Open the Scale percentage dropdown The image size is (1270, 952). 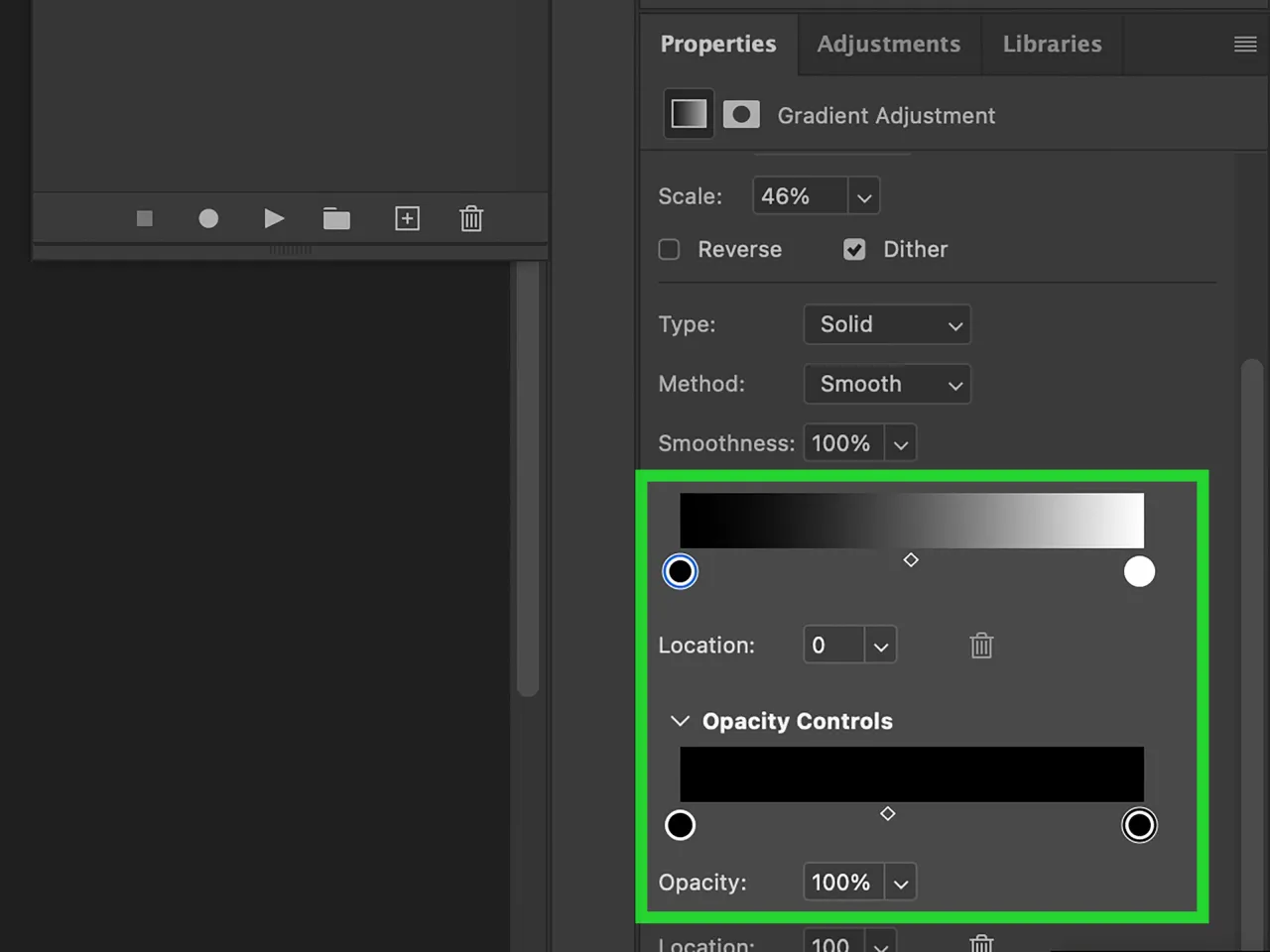tap(864, 197)
